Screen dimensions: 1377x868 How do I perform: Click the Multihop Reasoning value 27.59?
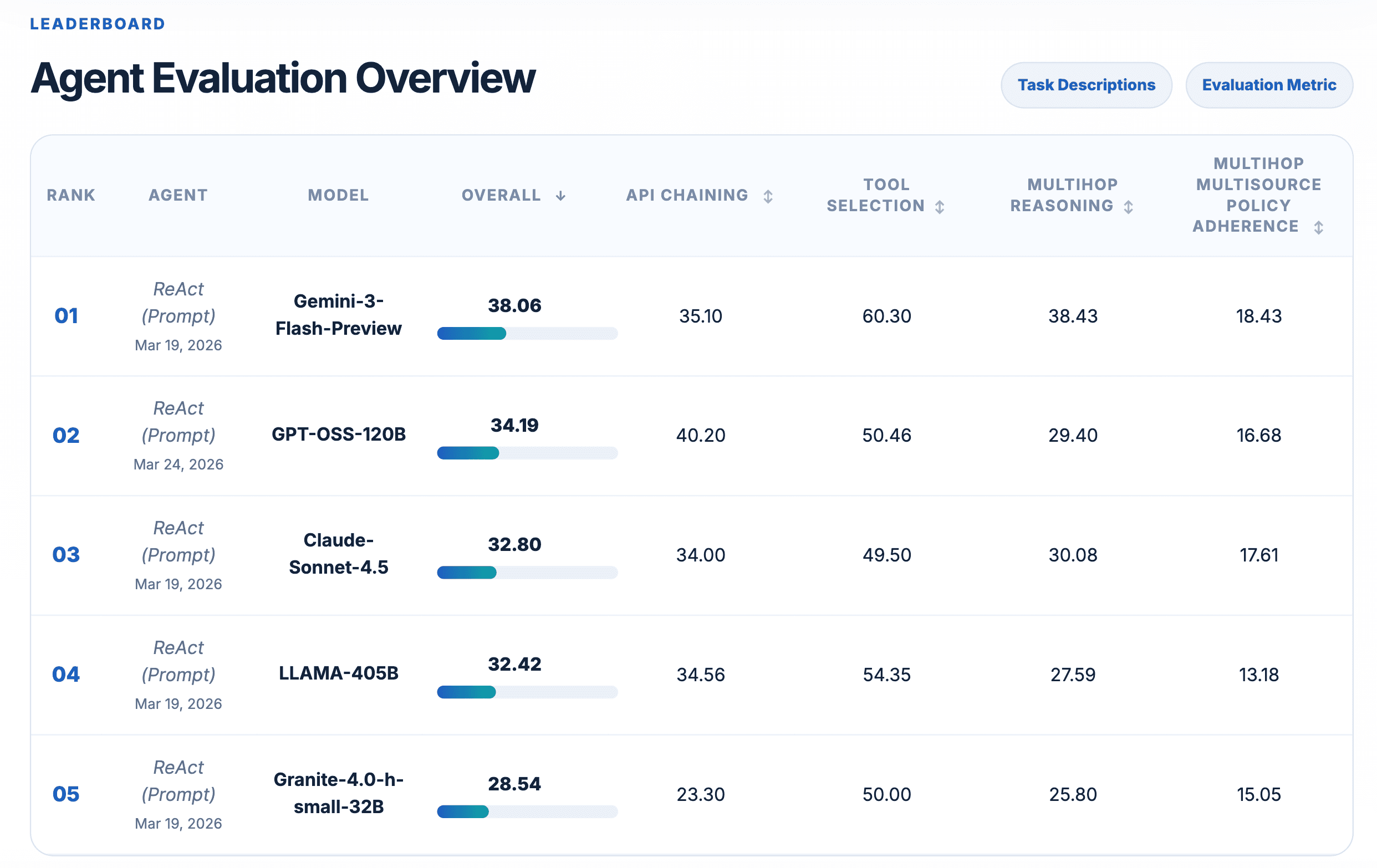1073,675
